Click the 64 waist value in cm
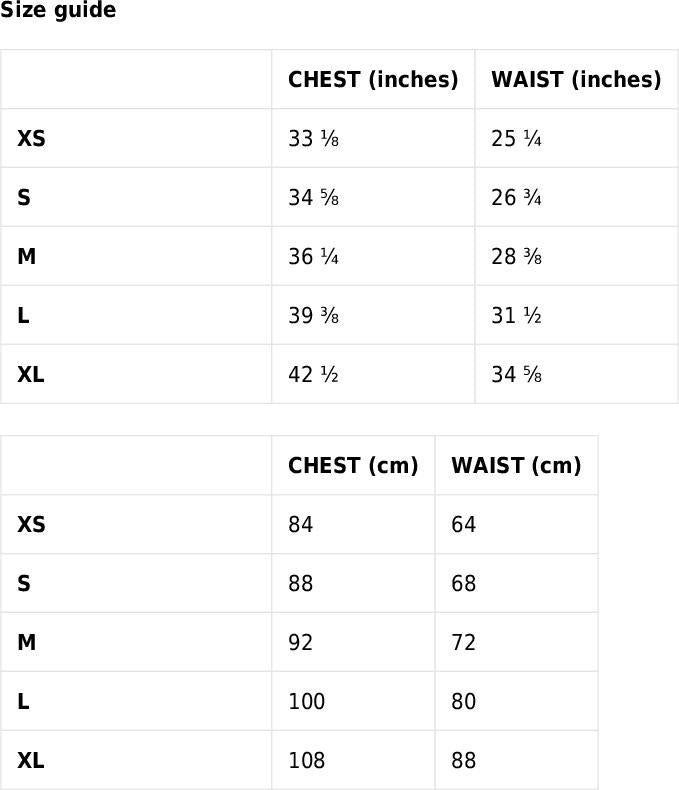The image size is (679, 790). (464, 525)
